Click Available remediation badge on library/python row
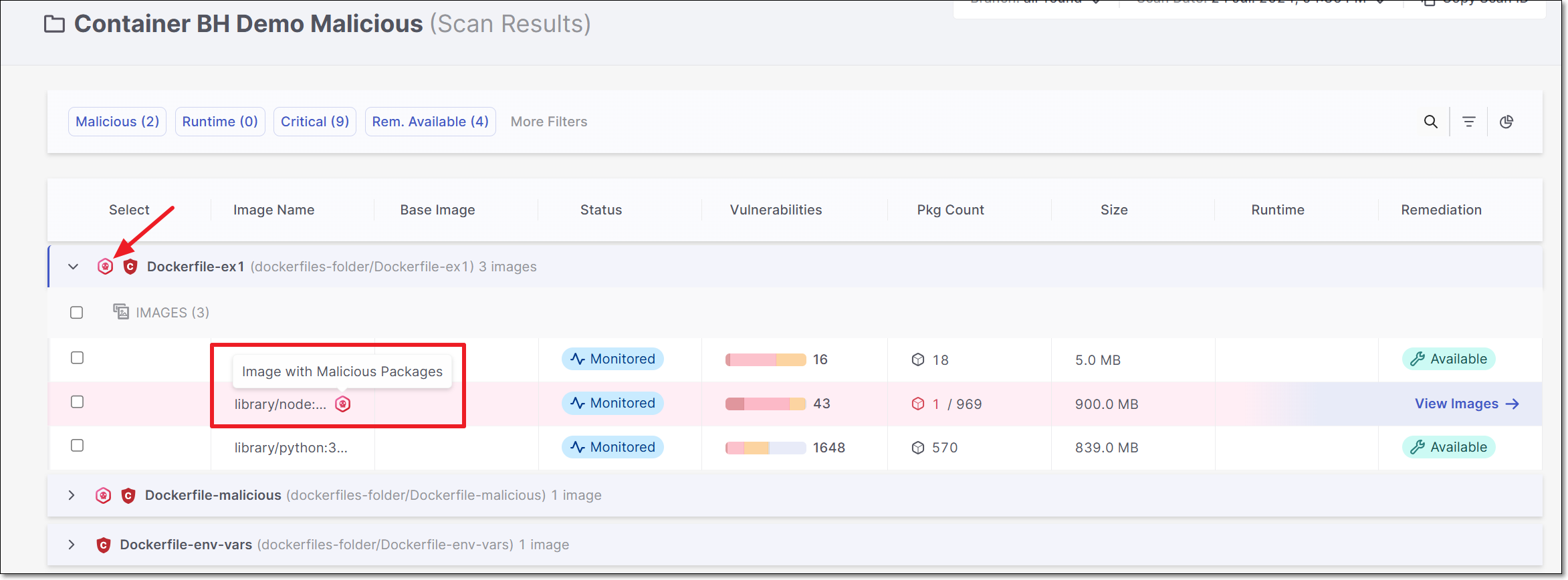1568x580 pixels. pyautogui.click(x=1448, y=447)
